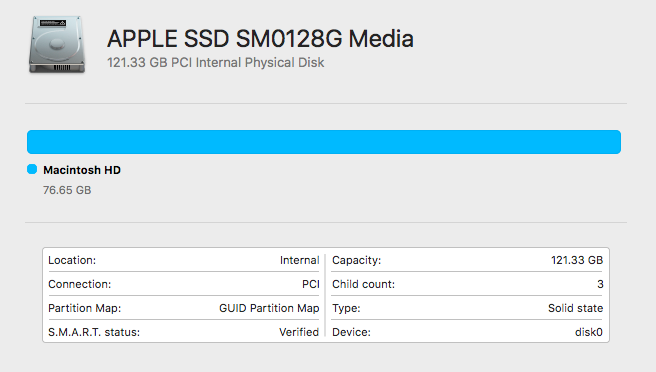656x372 pixels.
Task: Click the 121.33 GB PCI Internal Physical Disk subtitle
Action: pyautogui.click(x=215, y=63)
